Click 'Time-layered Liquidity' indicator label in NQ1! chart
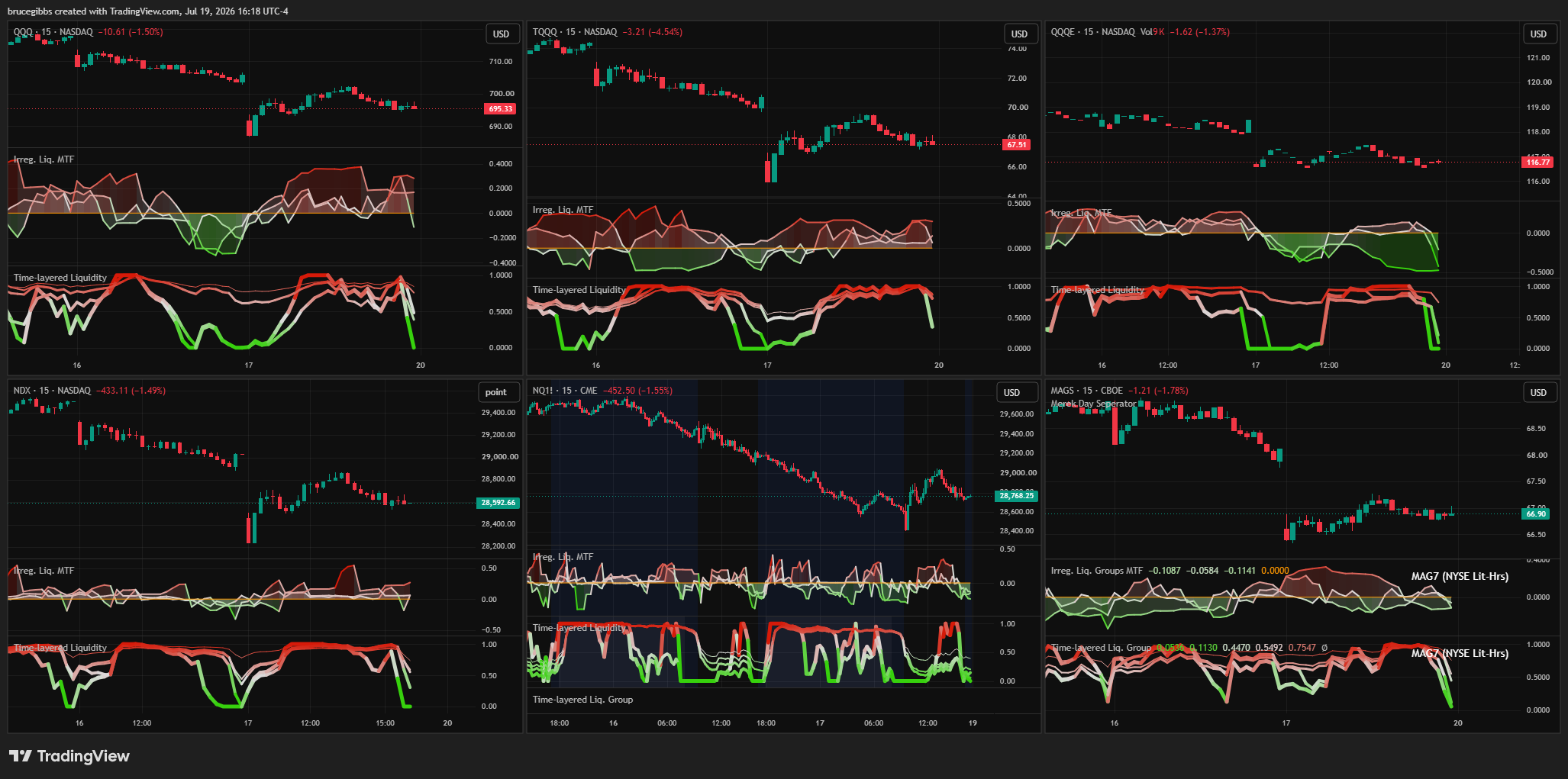Screen dimensions: 1568x779 coord(579,628)
